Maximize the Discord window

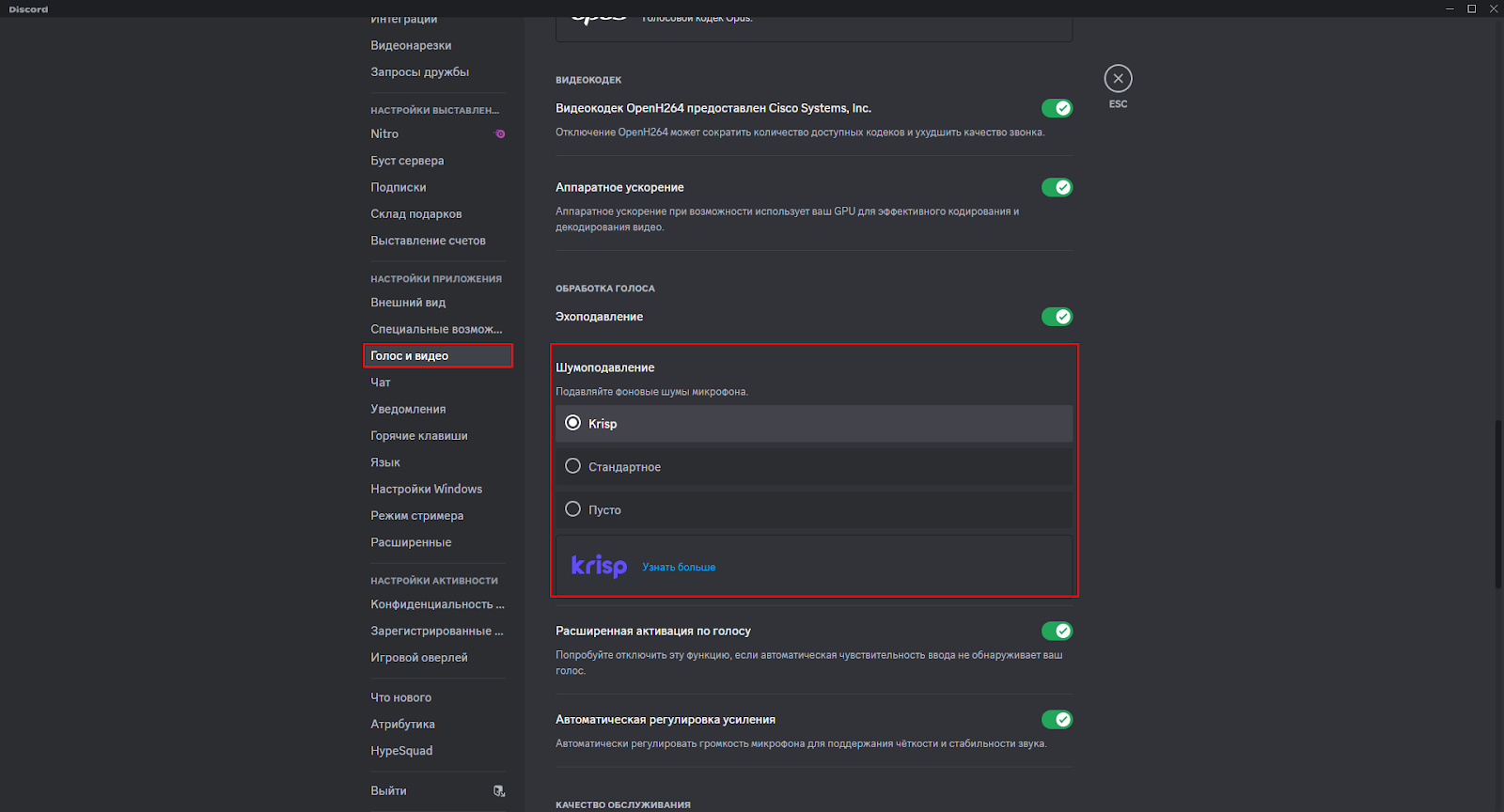pos(1471,8)
